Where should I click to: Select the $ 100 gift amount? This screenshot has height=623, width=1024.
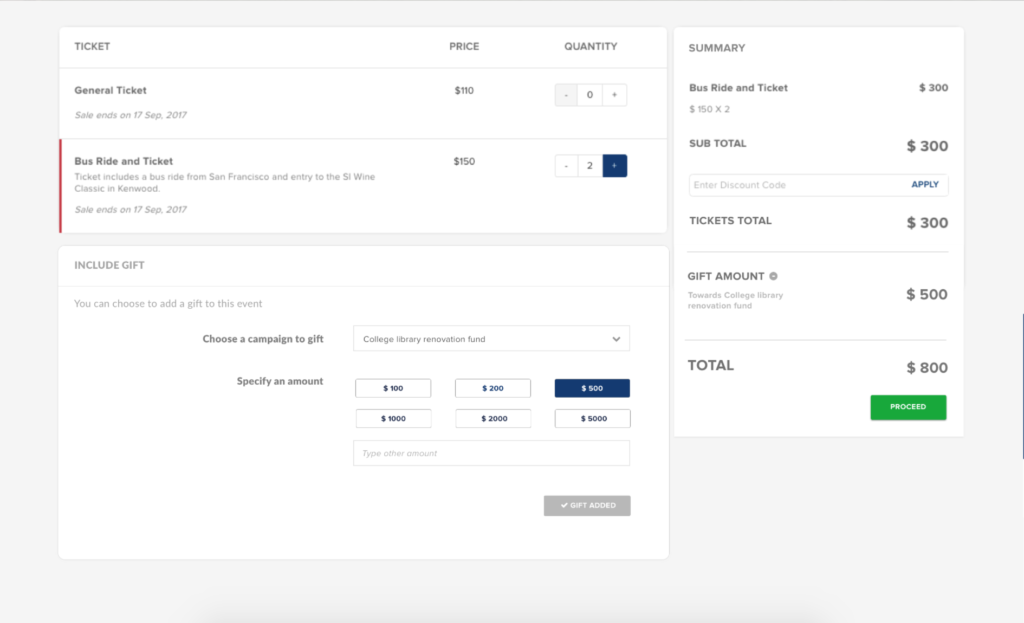tap(393, 388)
